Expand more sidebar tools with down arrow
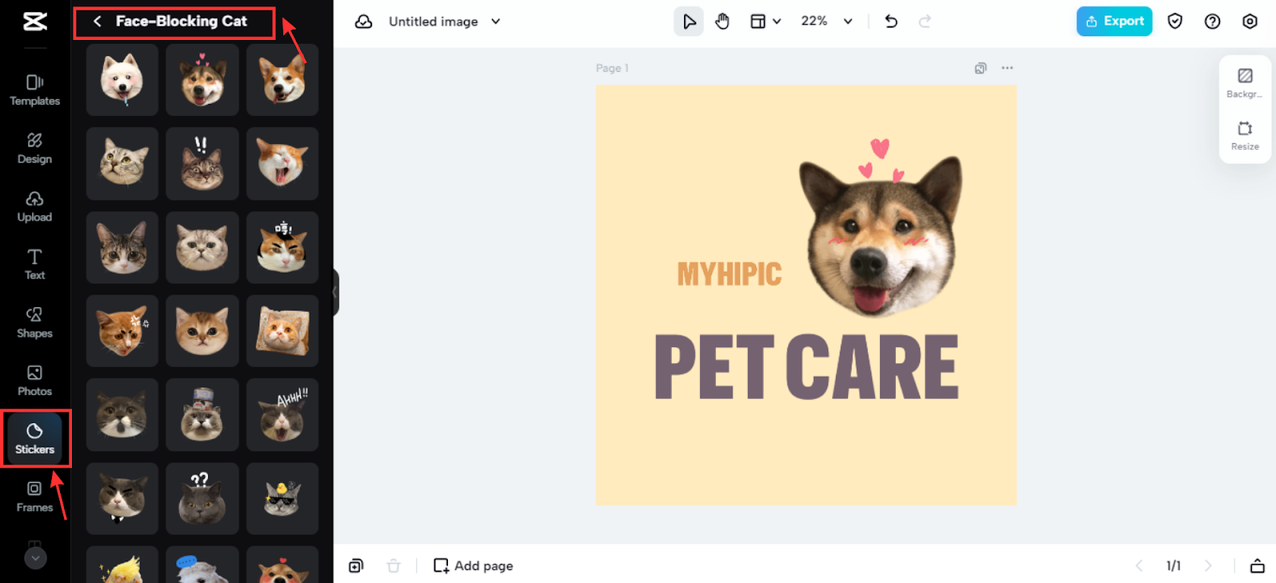Screen dimensions: 1276x583 click(35, 558)
